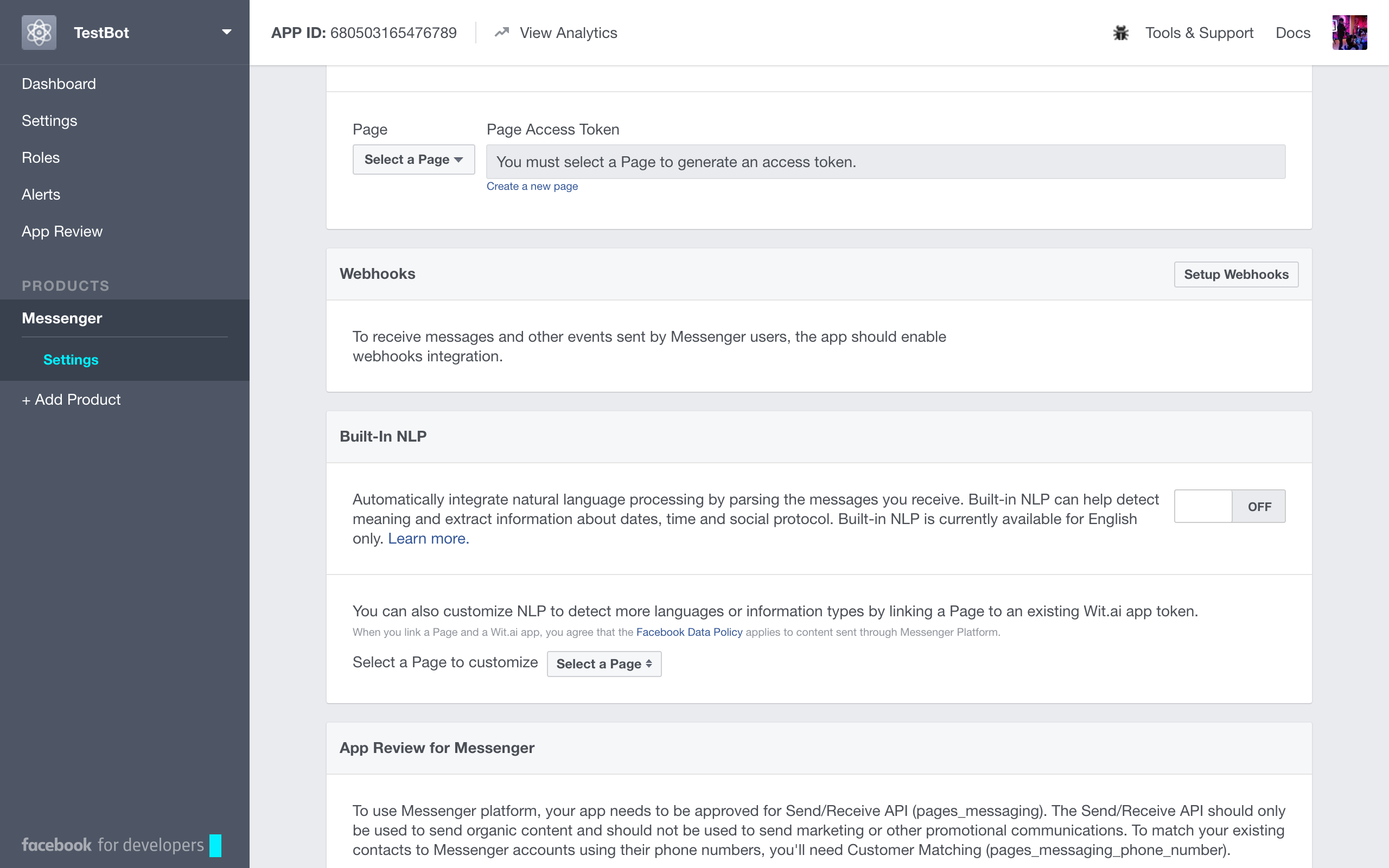The width and height of the screenshot is (1389, 868).
Task: Click the TestBot atom app icon
Action: pos(39,33)
